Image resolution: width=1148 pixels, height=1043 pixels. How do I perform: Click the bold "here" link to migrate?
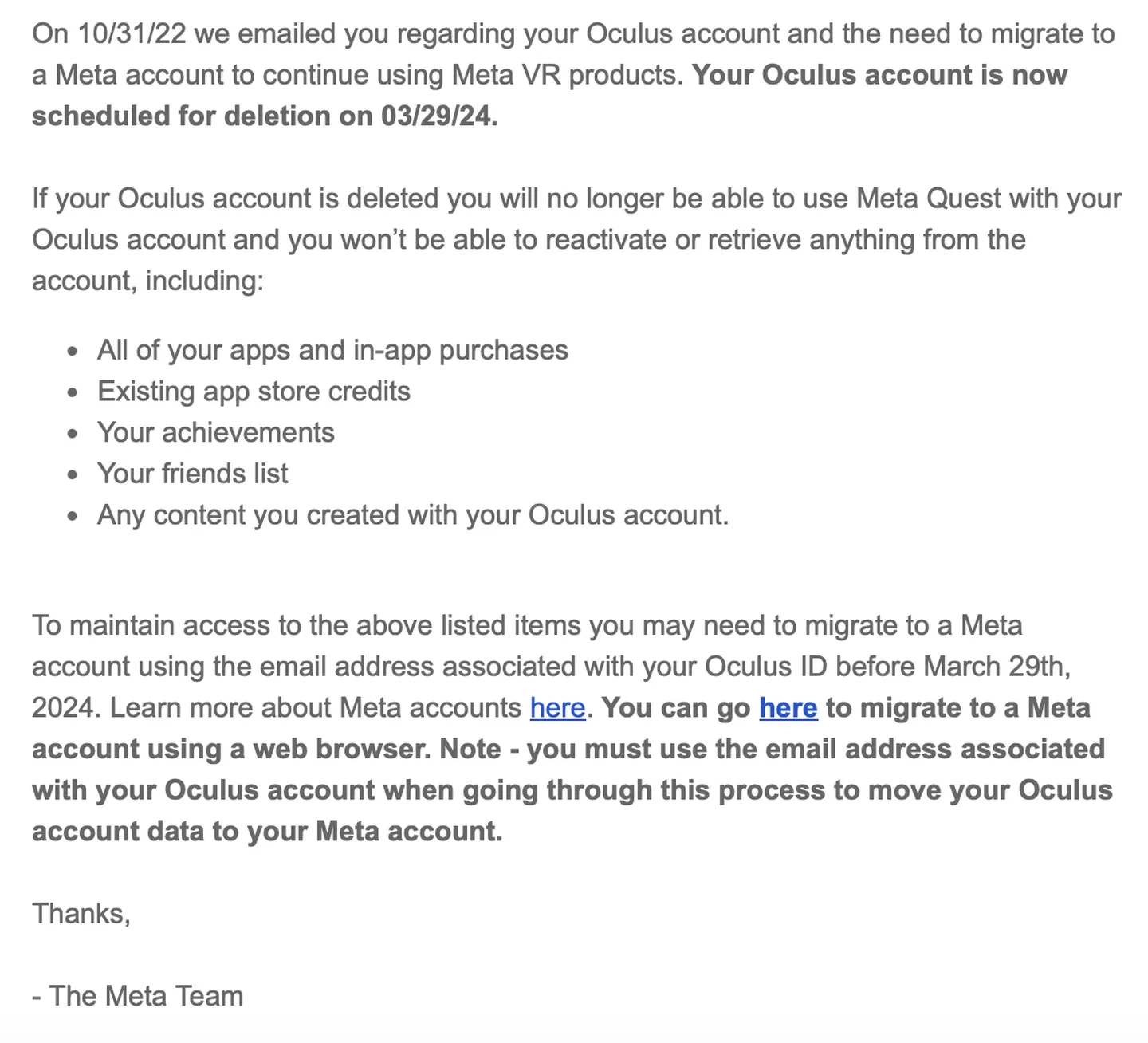click(788, 707)
